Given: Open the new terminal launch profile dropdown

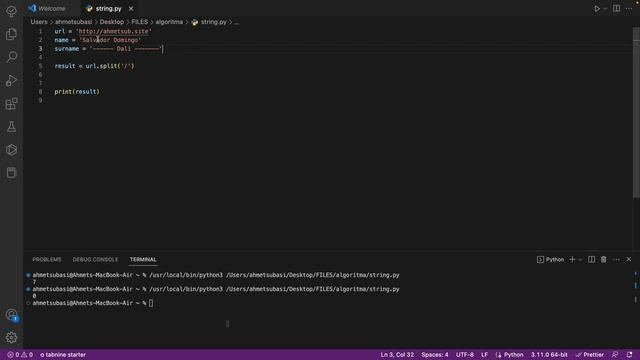Looking at the screenshot, I should click(x=580, y=260).
